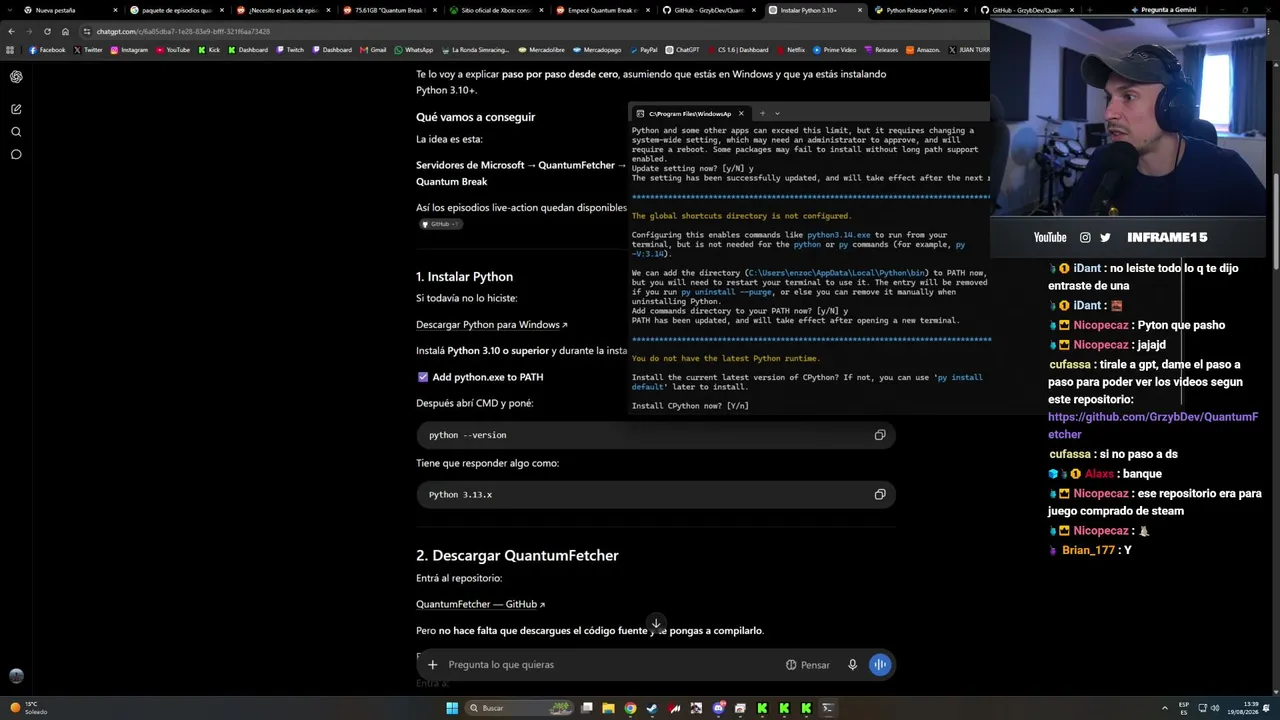Switch to the Terminal app on taskbar
The image size is (1280, 720).
(828, 708)
